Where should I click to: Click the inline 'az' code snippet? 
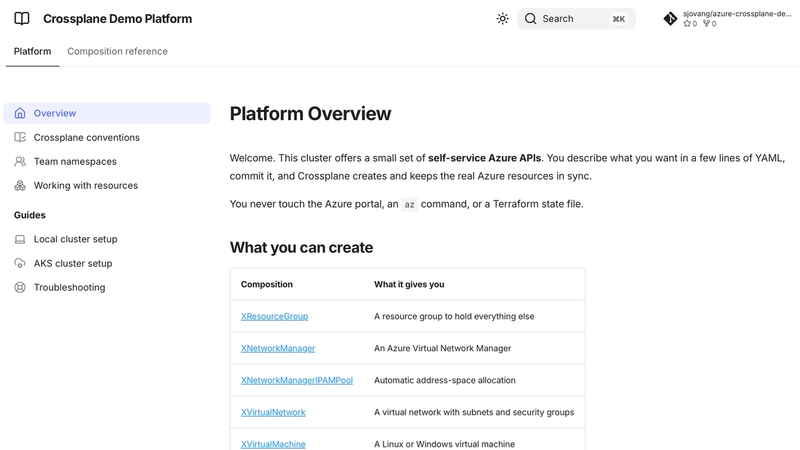[409, 205]
